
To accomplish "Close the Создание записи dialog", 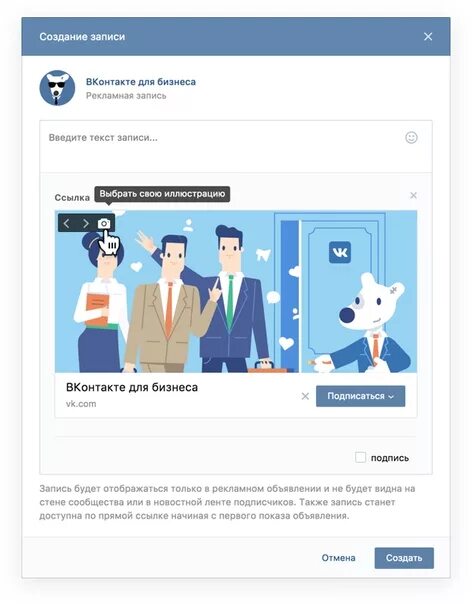I will (428, 37).
